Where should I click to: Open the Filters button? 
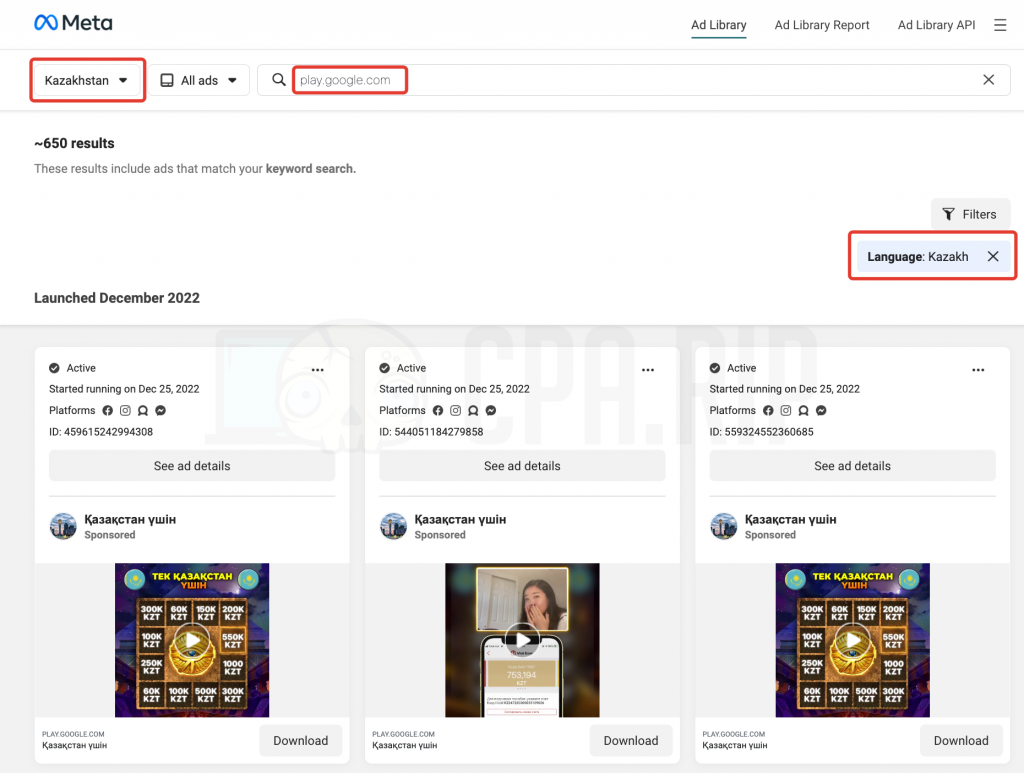[970, 214]
